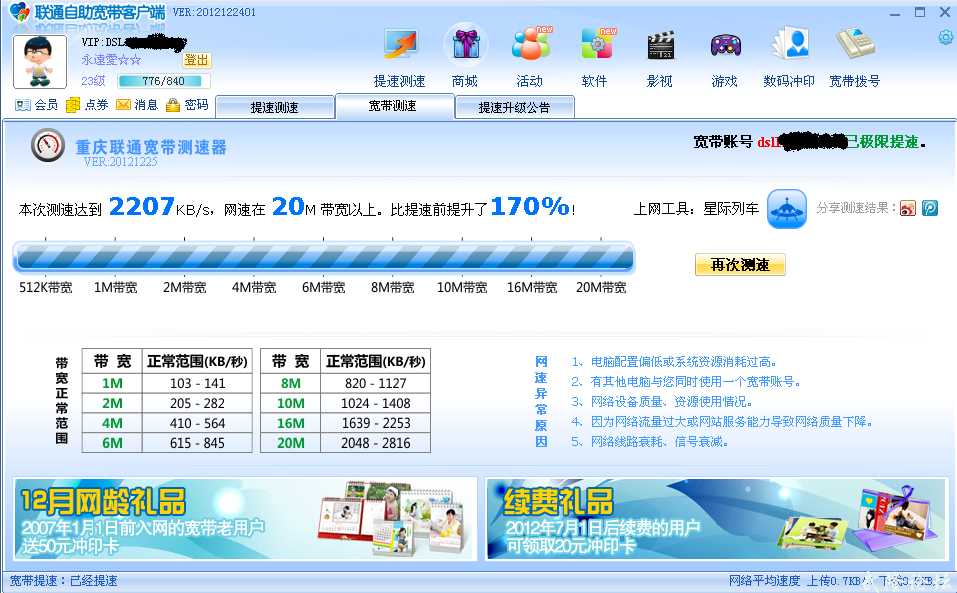957x593 pixels.
Task: Minimize the client window
Action: [x=895, y=13]
